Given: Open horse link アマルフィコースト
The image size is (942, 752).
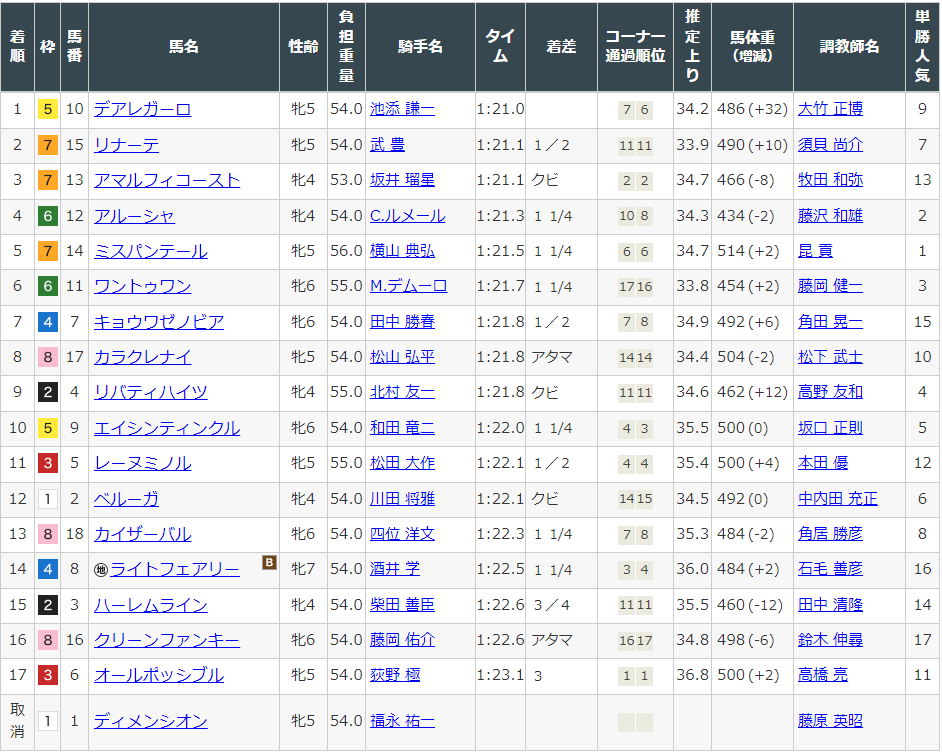Looking at the screenshot, I should click(x=167, y=180).
